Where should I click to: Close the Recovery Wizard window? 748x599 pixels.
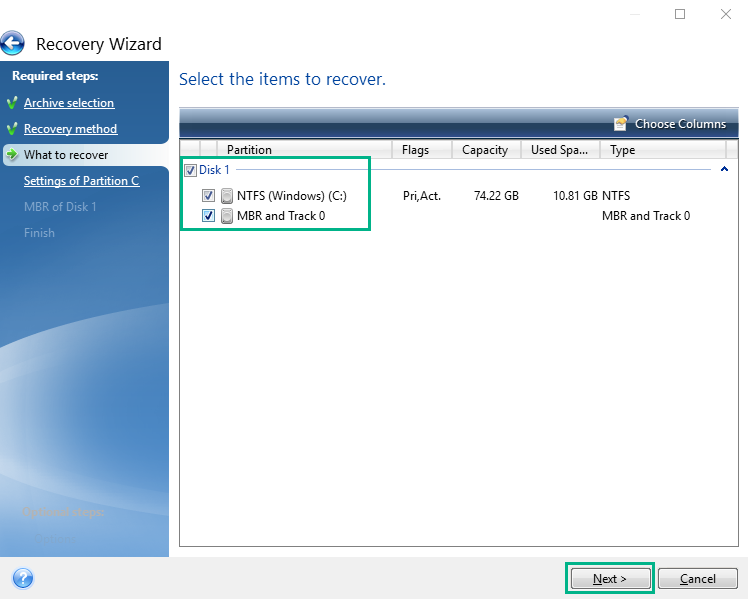(x=726, y=14)
